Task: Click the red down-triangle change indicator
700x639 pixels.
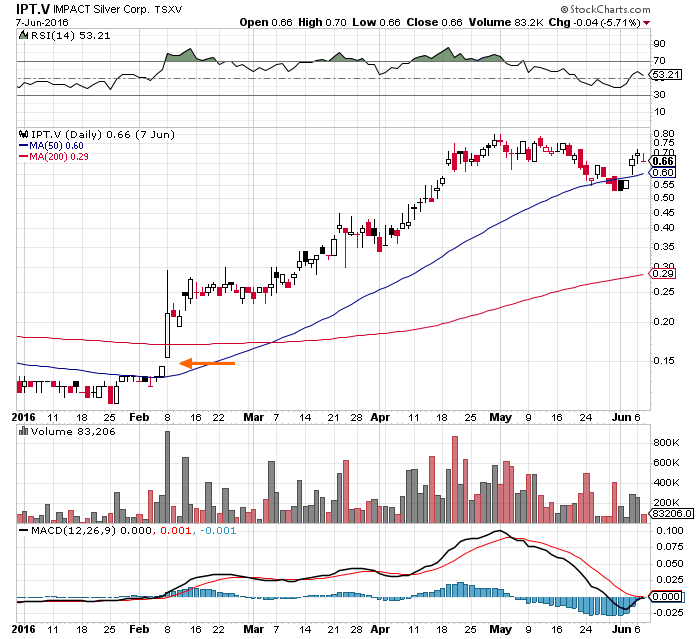Action: point(647,23)
